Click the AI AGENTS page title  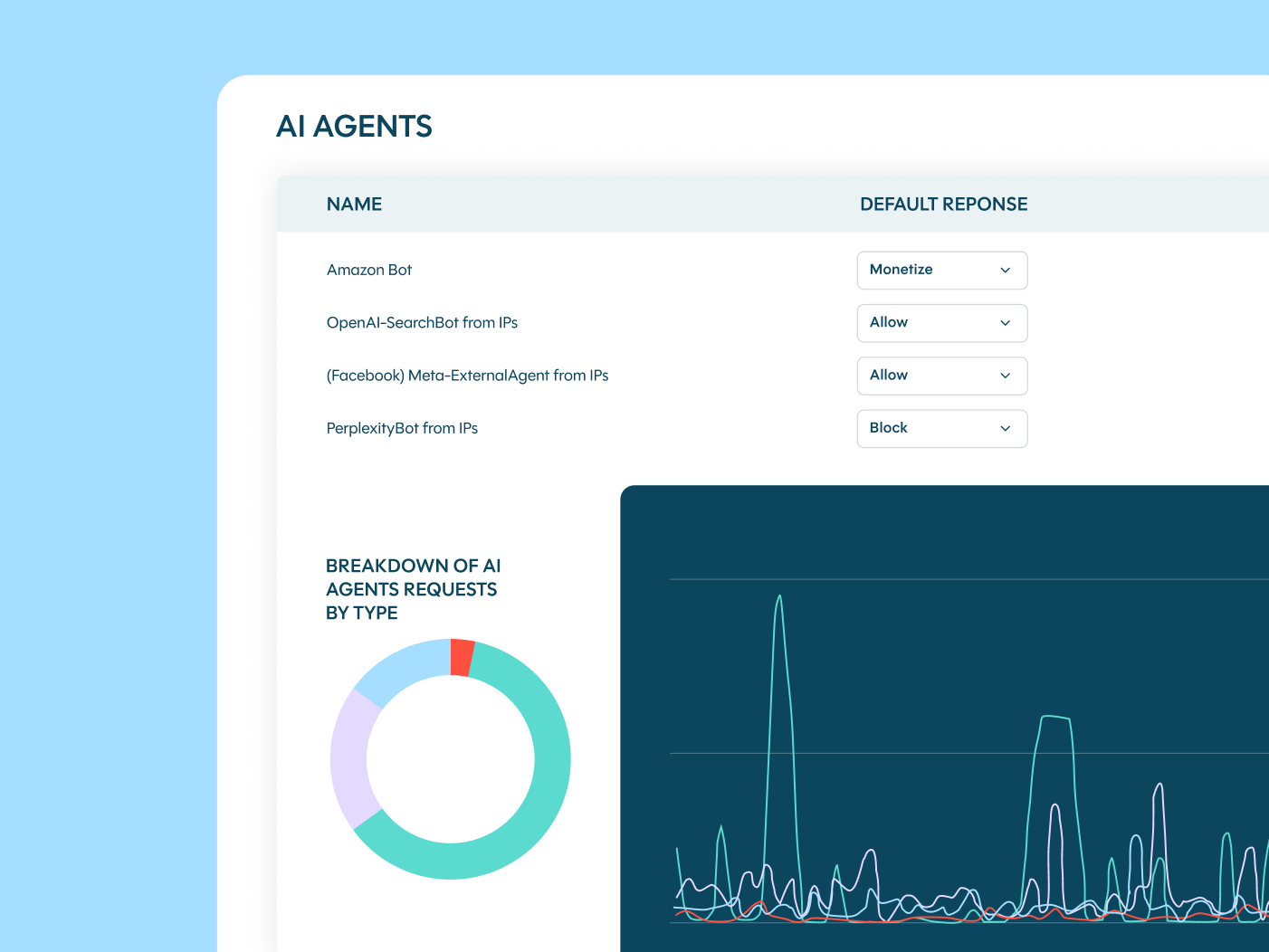coord(354,126)
